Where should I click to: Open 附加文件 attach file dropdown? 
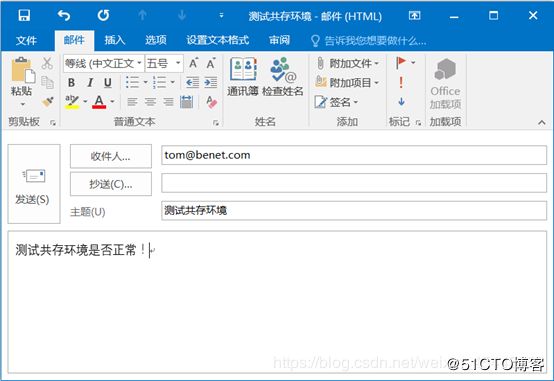(347, 64)
